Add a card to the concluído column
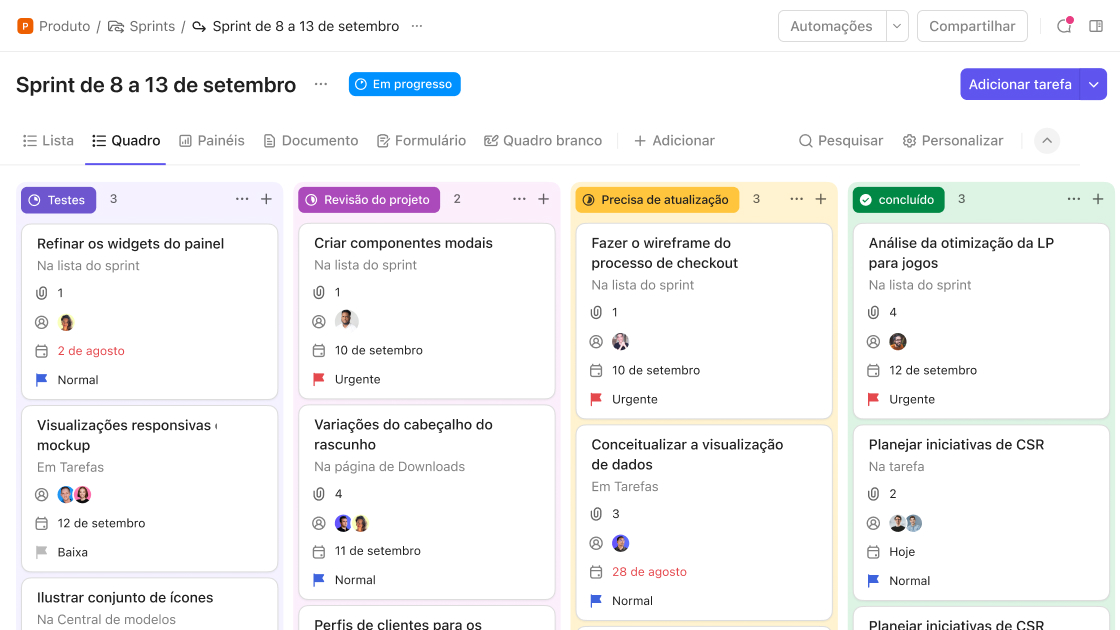1120x630 pixels. point(1098,199)
